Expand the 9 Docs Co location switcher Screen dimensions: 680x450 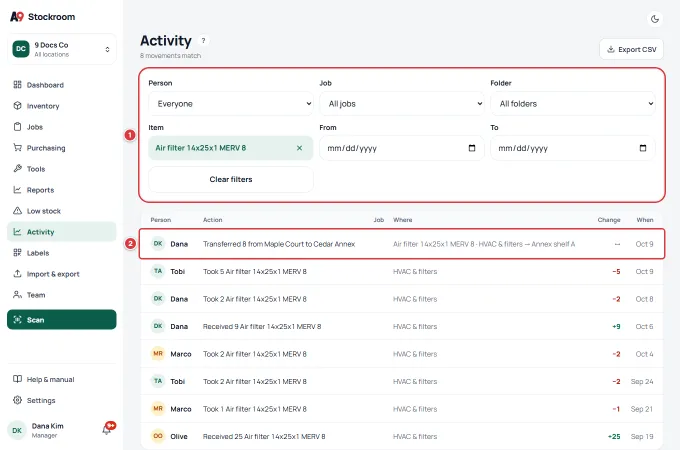62,49
